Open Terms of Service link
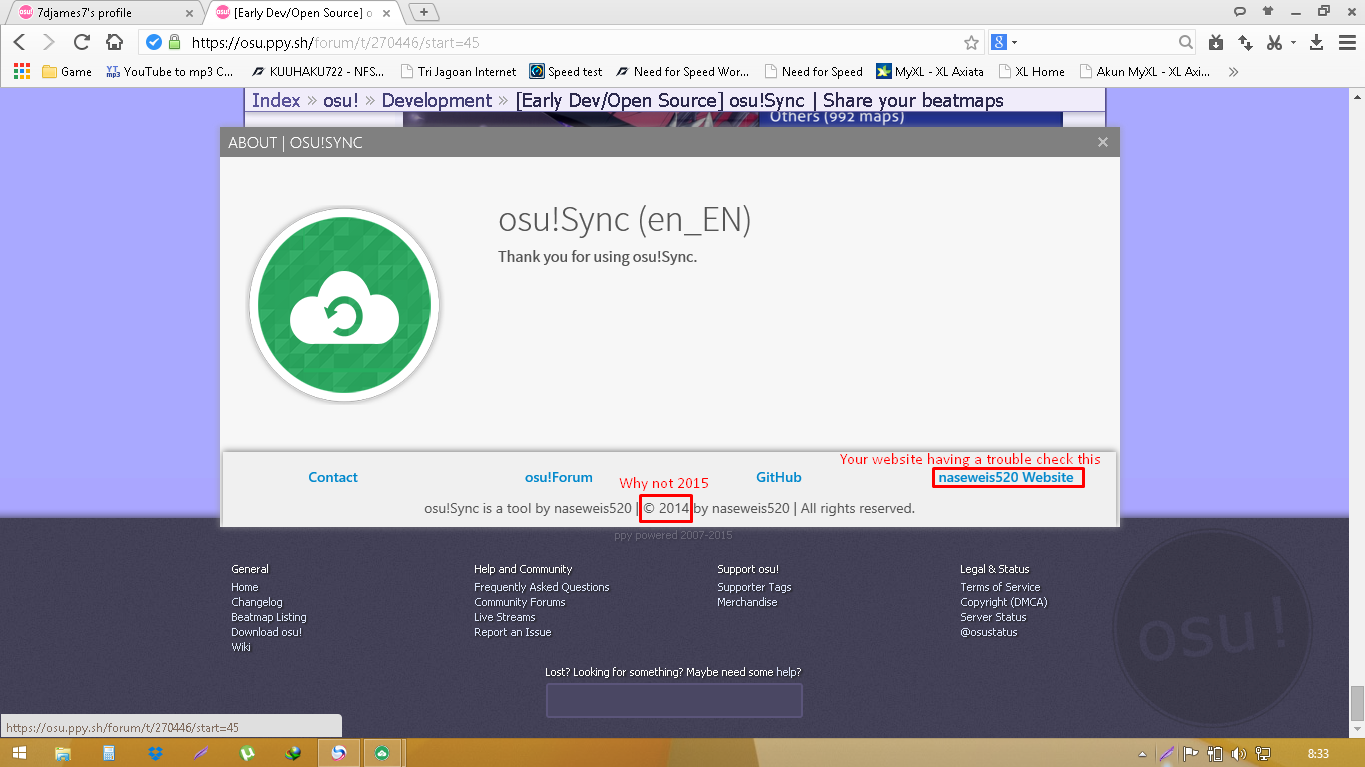This screenshot has width=1365, height=767. (1000, 587)
